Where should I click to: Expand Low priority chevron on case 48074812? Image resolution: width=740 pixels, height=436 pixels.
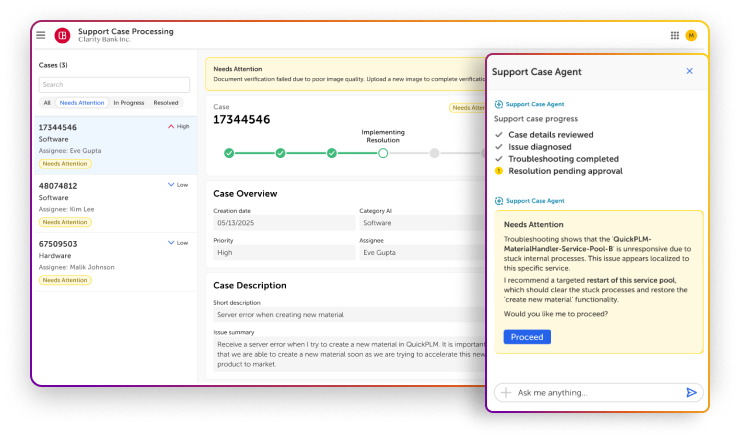[x=171, y=185]
